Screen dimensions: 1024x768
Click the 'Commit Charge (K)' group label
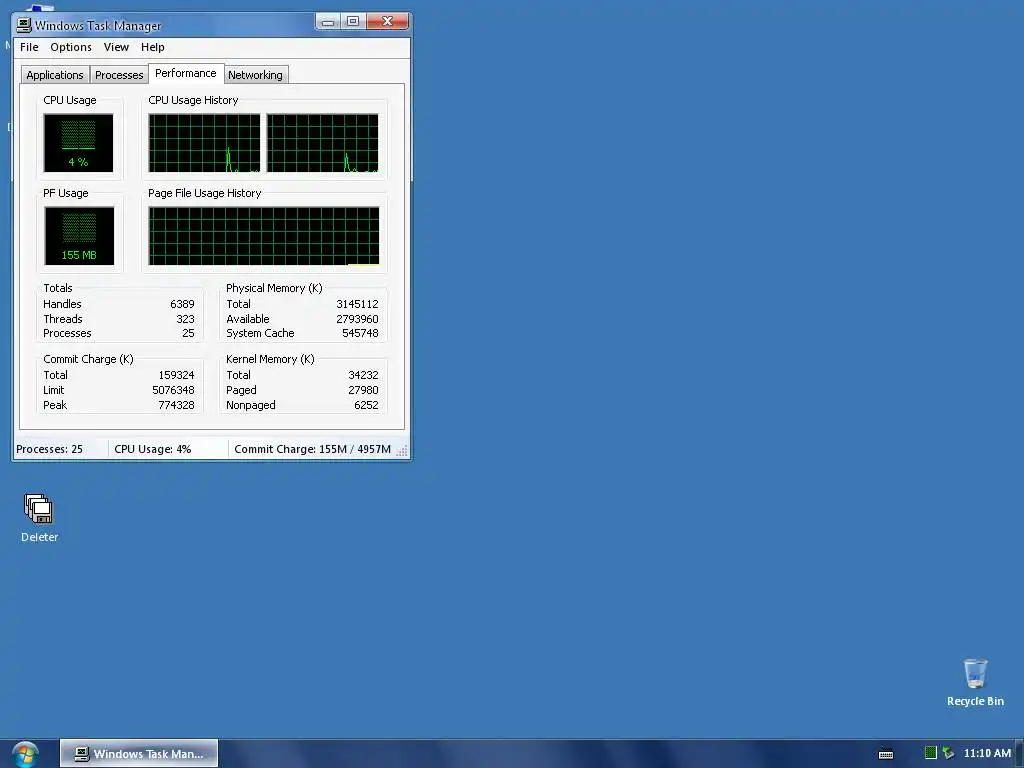[88, 359]
